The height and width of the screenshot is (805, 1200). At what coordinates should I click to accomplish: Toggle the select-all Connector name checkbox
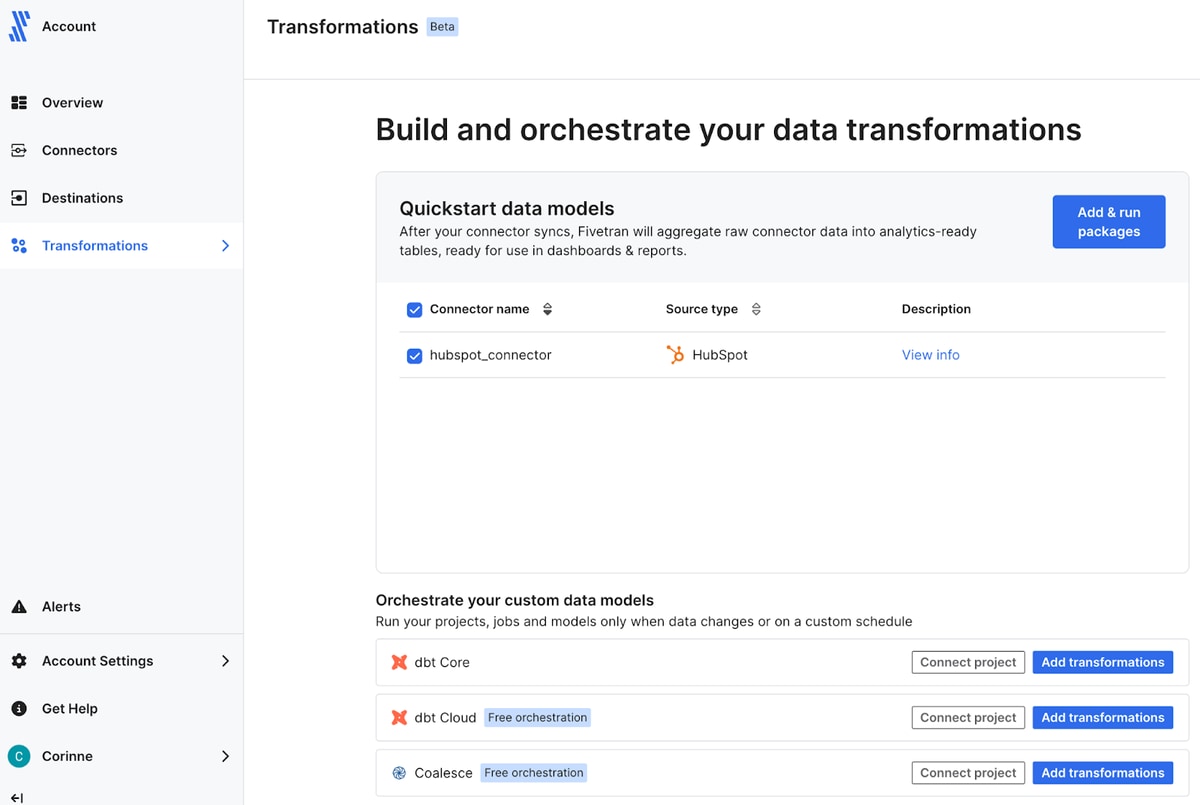tap(414, 310)
